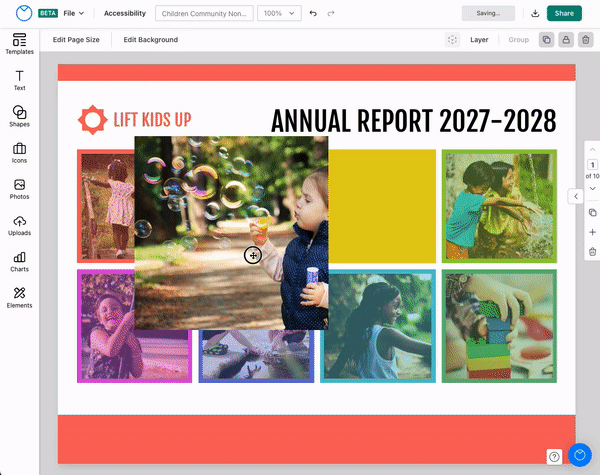Image resolution: width=600 pixels, height=475 pixels.
Task: Click the Saving... status button
Action: coord(488,13)
